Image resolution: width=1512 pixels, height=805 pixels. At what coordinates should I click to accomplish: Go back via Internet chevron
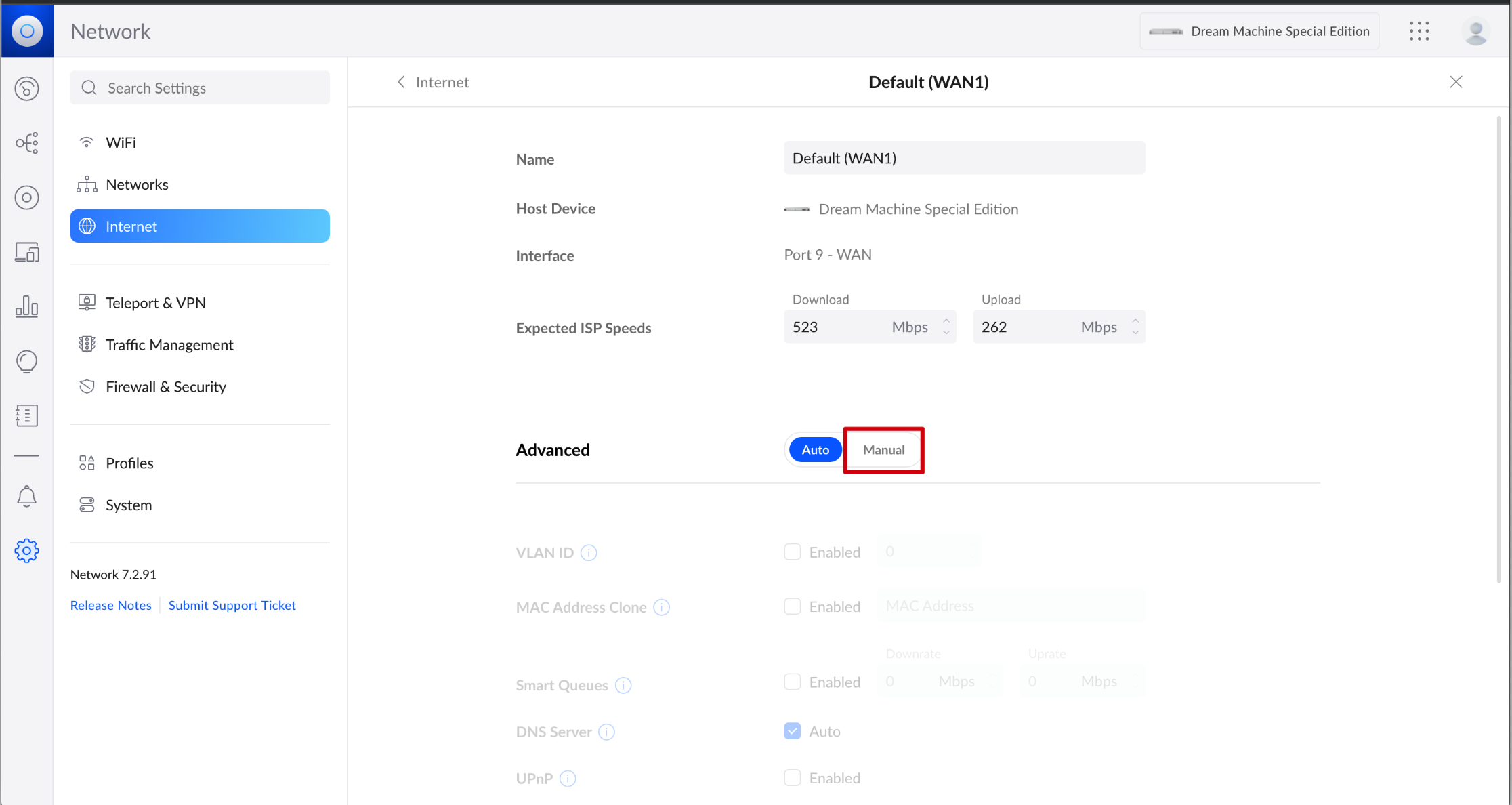pos(402,82)
